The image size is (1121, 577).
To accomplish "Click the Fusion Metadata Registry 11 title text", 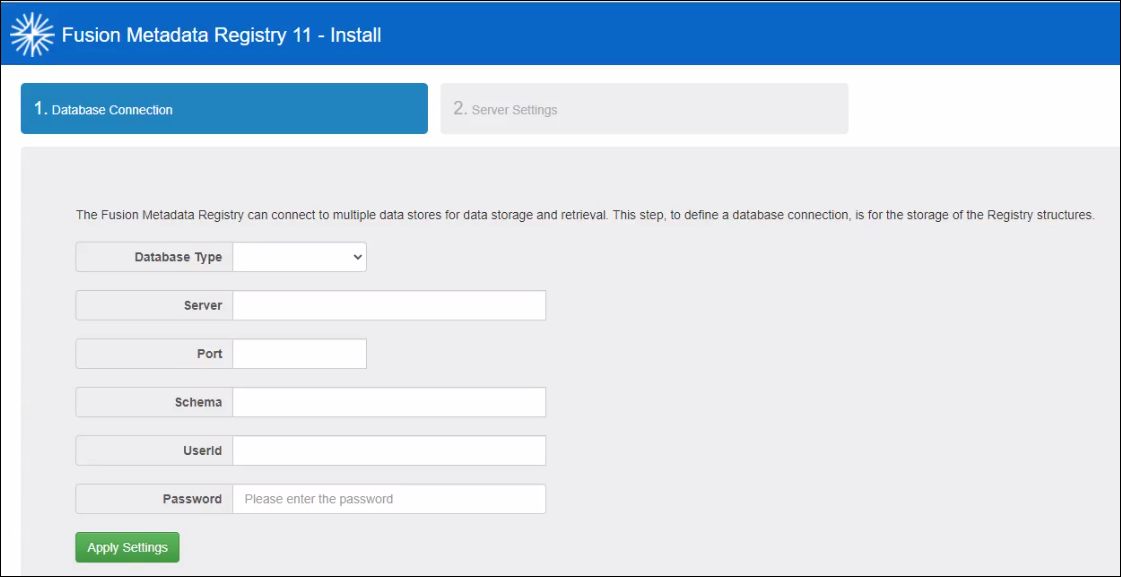I will click(x=221, y=35).
